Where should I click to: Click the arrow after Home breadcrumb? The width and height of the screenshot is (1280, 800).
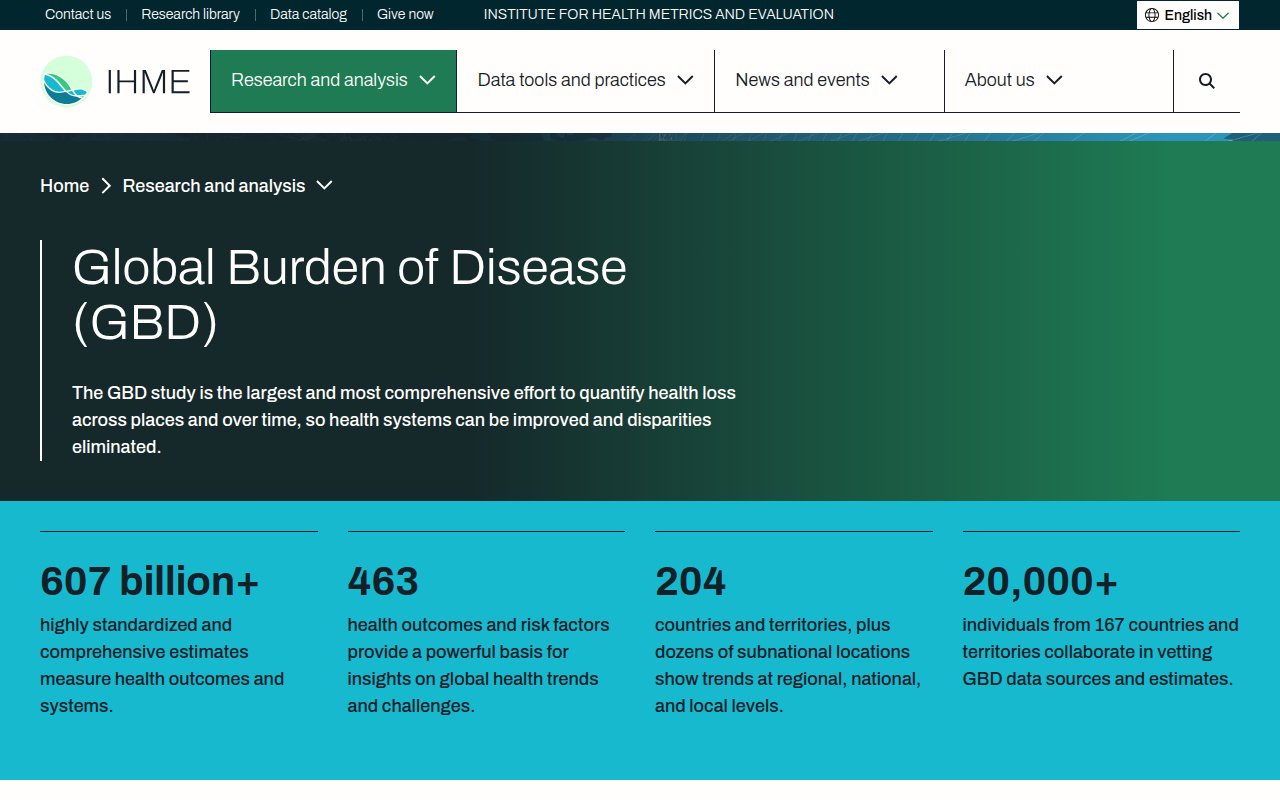point(106,186)
